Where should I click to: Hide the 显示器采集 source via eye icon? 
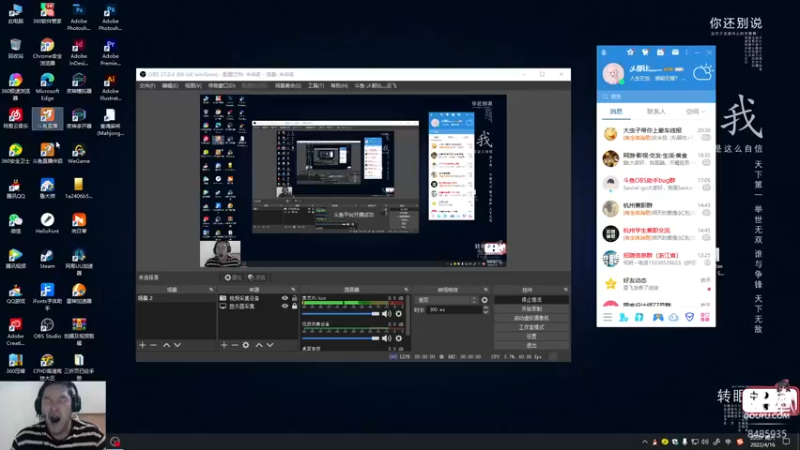pyautogui.click(x=285, y=306)
